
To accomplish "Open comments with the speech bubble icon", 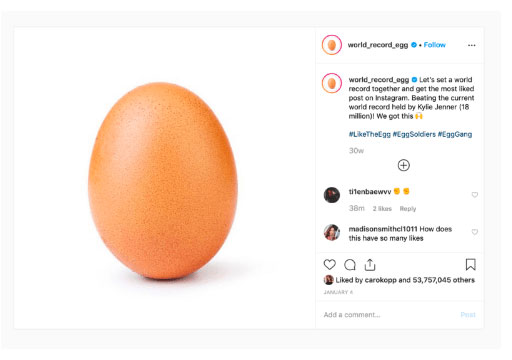I will pyautogui.click(x=350, y=265).
